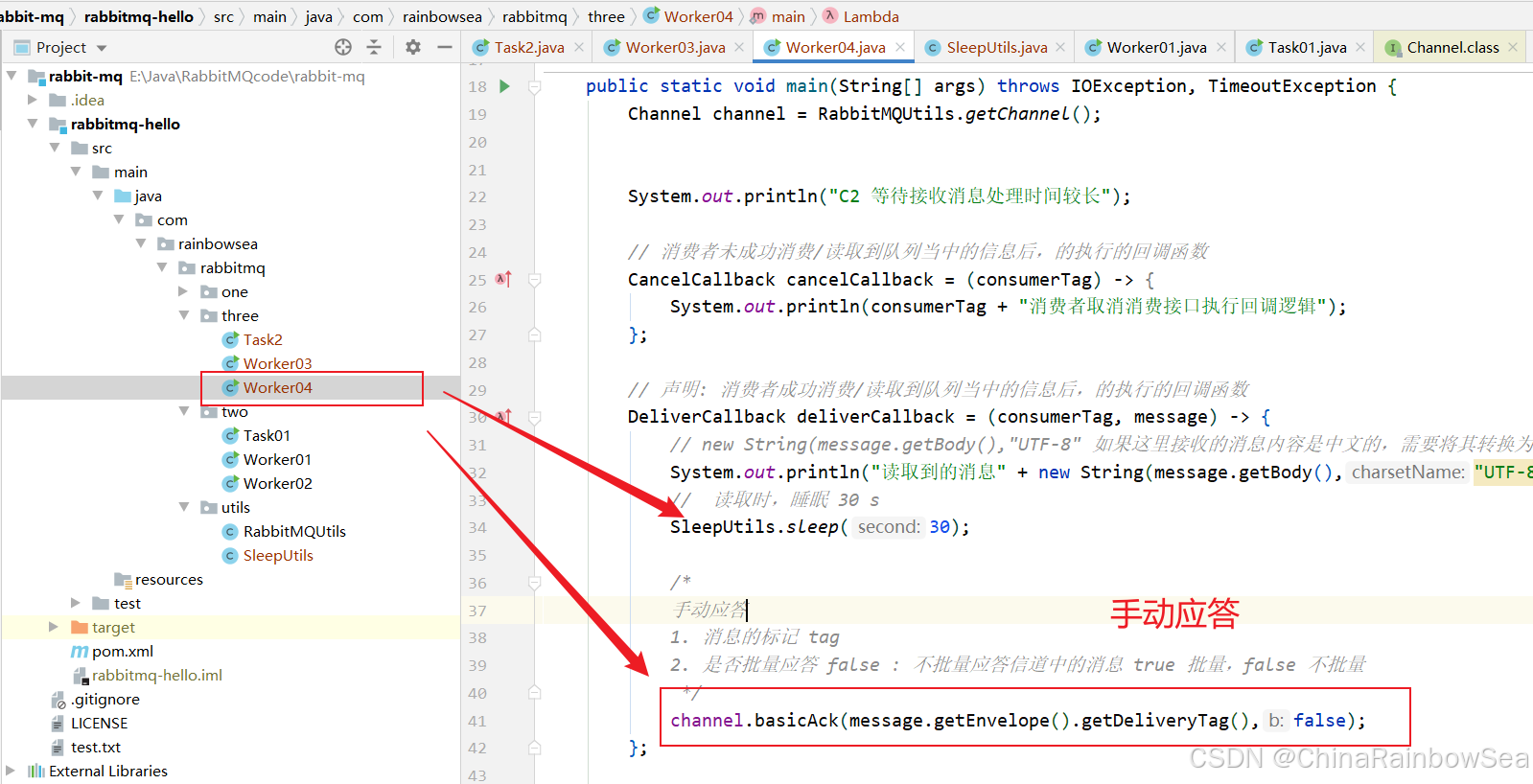
Task: Expand the .idea folder
Action: [33, 100]
